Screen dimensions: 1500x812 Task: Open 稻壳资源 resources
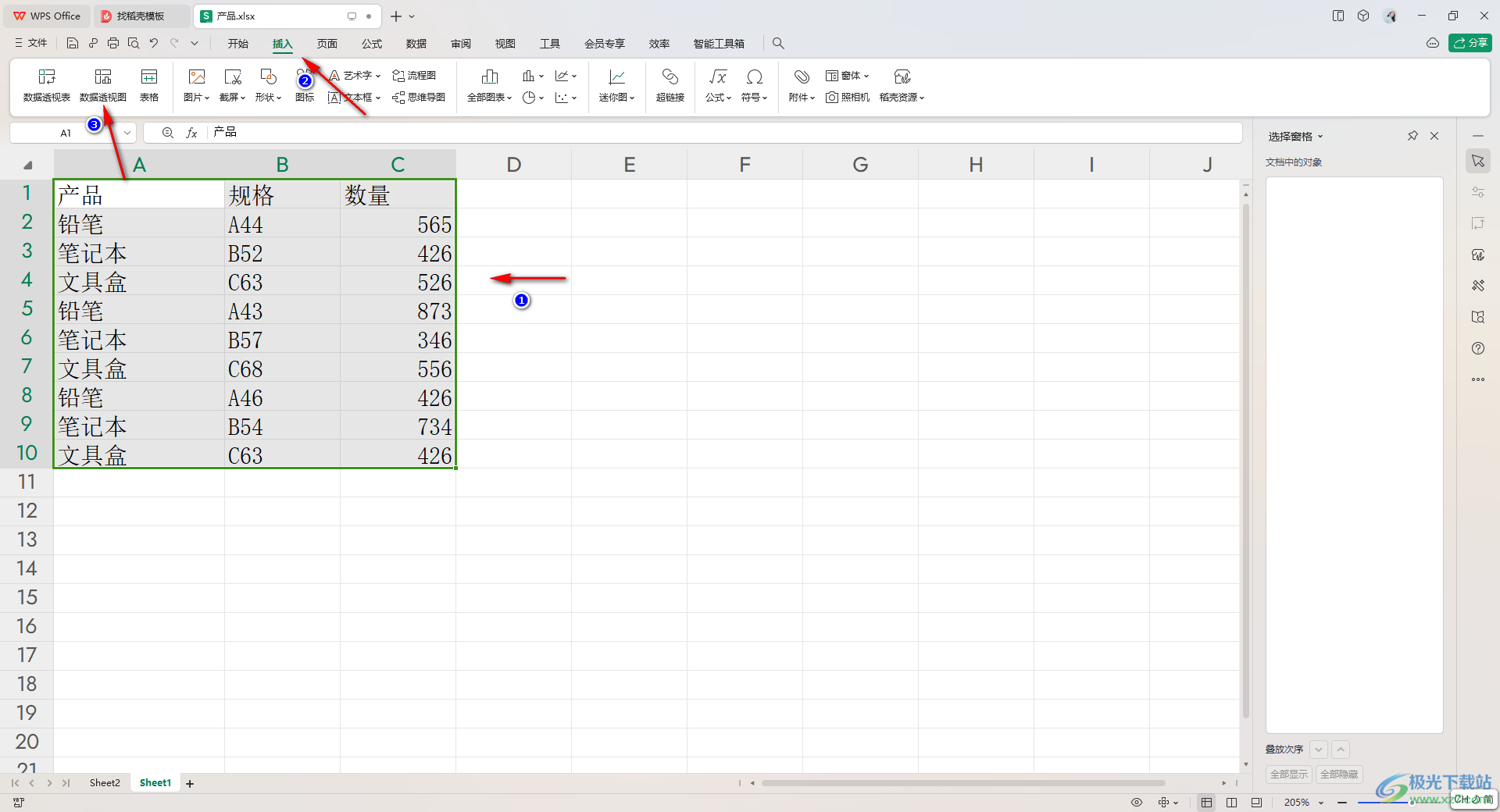click(x=902, y=85)
